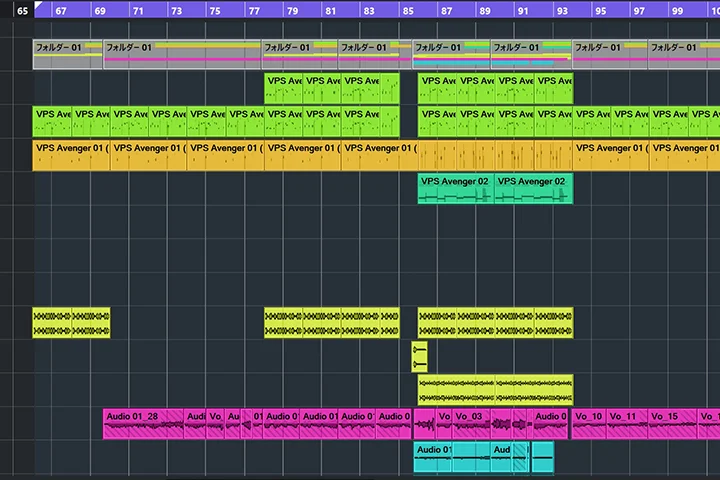Click bar 93 on the ruler
Screen dimensions: 720x480
562,11
